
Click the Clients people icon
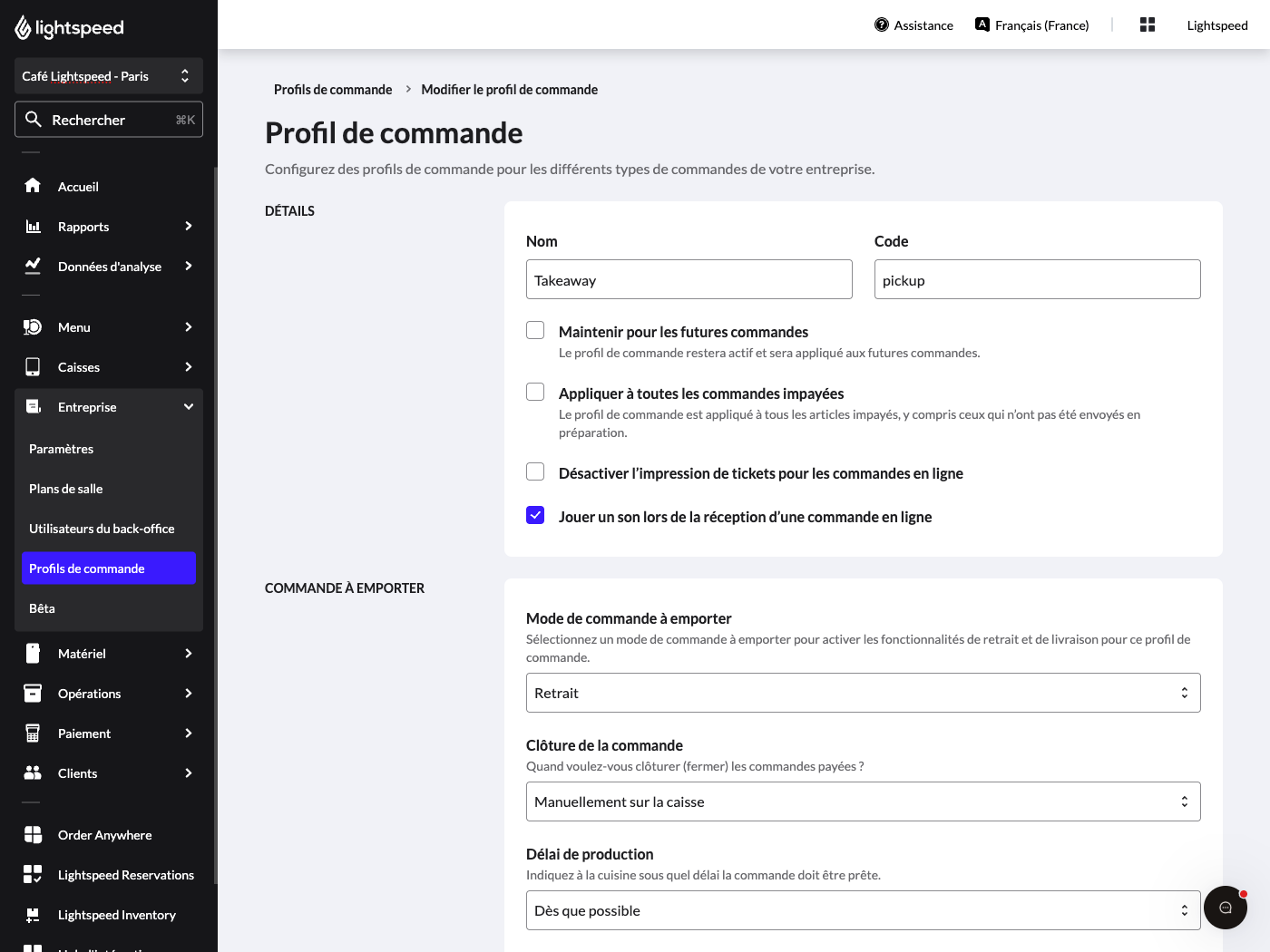click(x=33, y=772)
